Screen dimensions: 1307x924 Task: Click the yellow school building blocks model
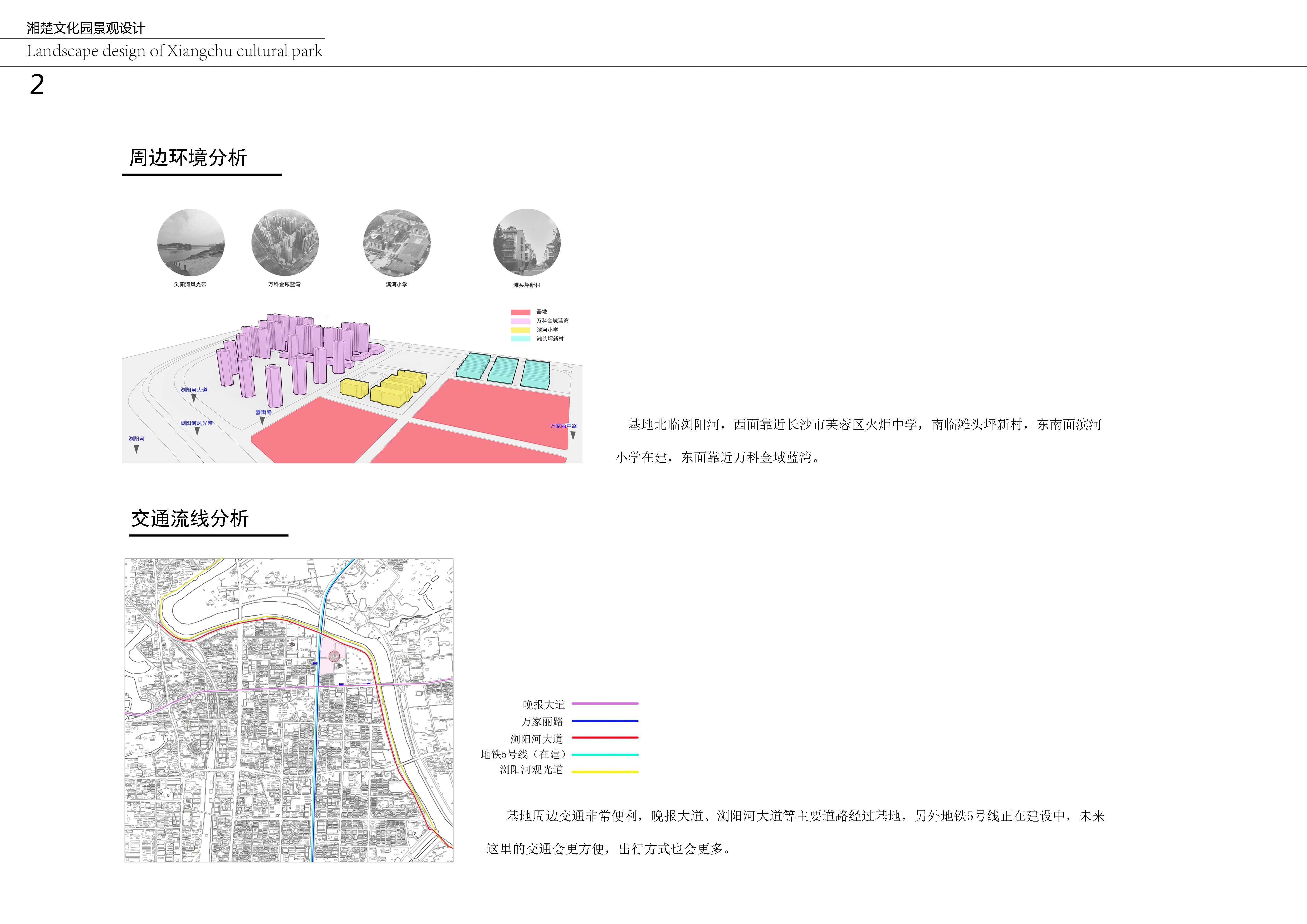pyautogui.click(x=383, y=388)
